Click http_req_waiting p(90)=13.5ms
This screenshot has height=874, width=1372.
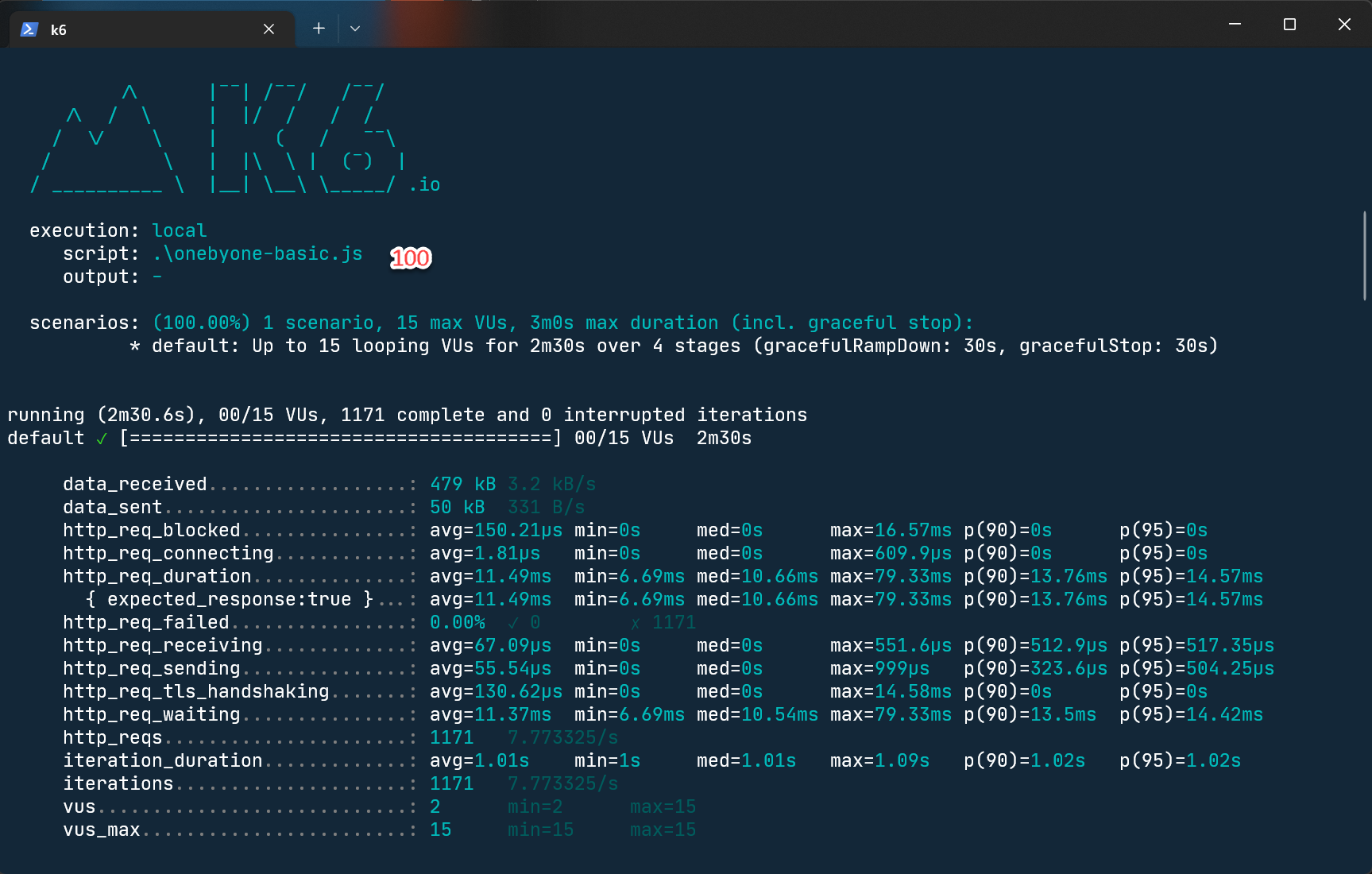[x=1030, y=714]
